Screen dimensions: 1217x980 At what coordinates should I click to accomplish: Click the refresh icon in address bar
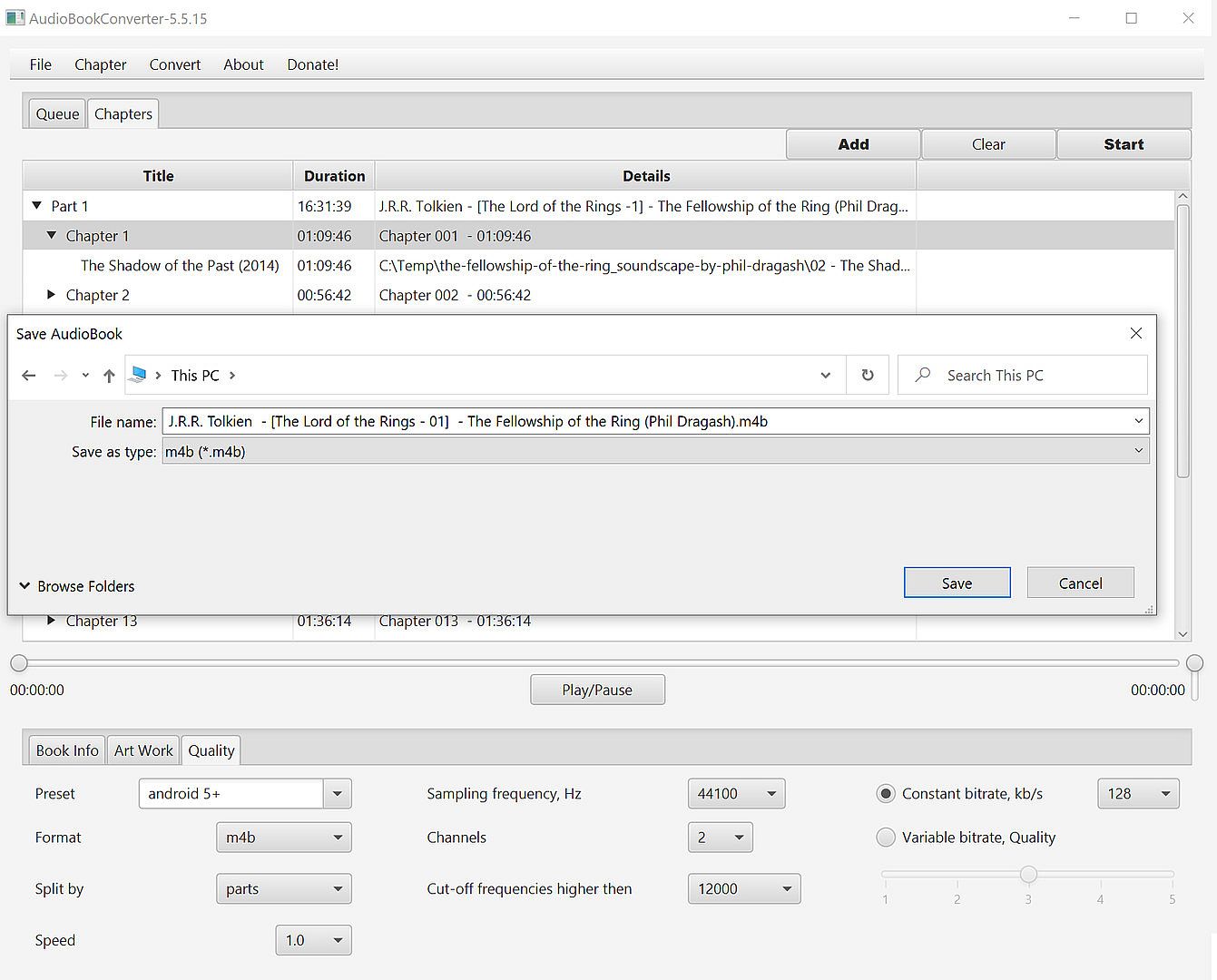(868, 376)
